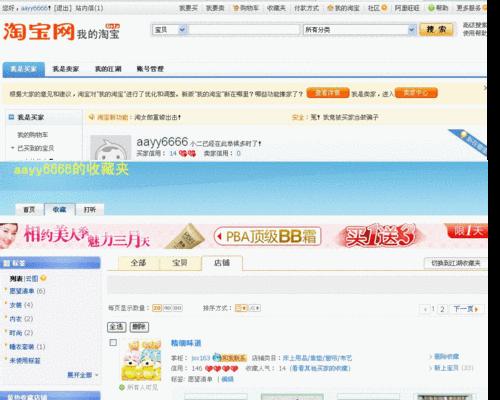Tick the checkbox beside the favorited shop

(x=113, y=342)
